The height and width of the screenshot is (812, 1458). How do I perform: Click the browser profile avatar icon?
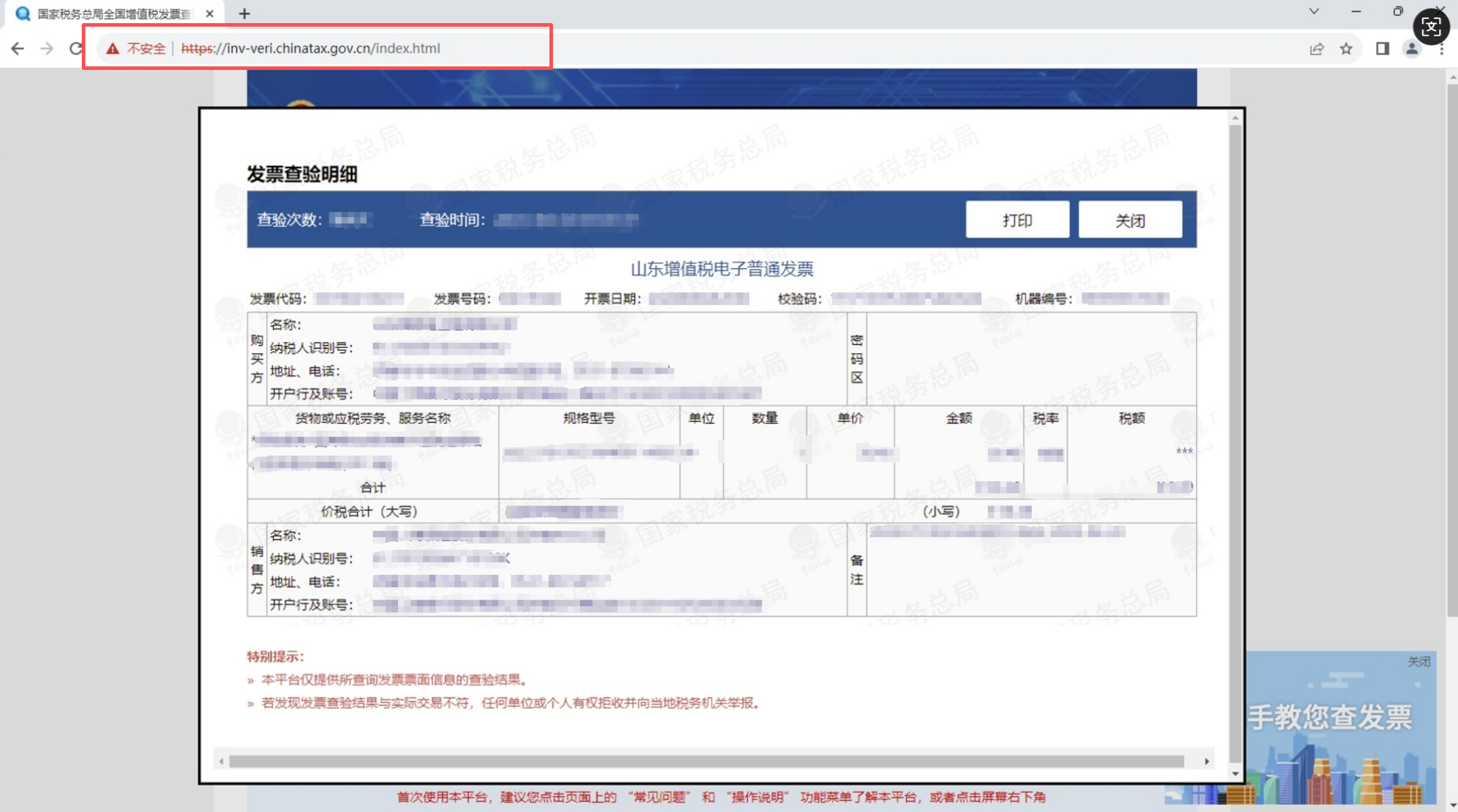click(1412, 49)
